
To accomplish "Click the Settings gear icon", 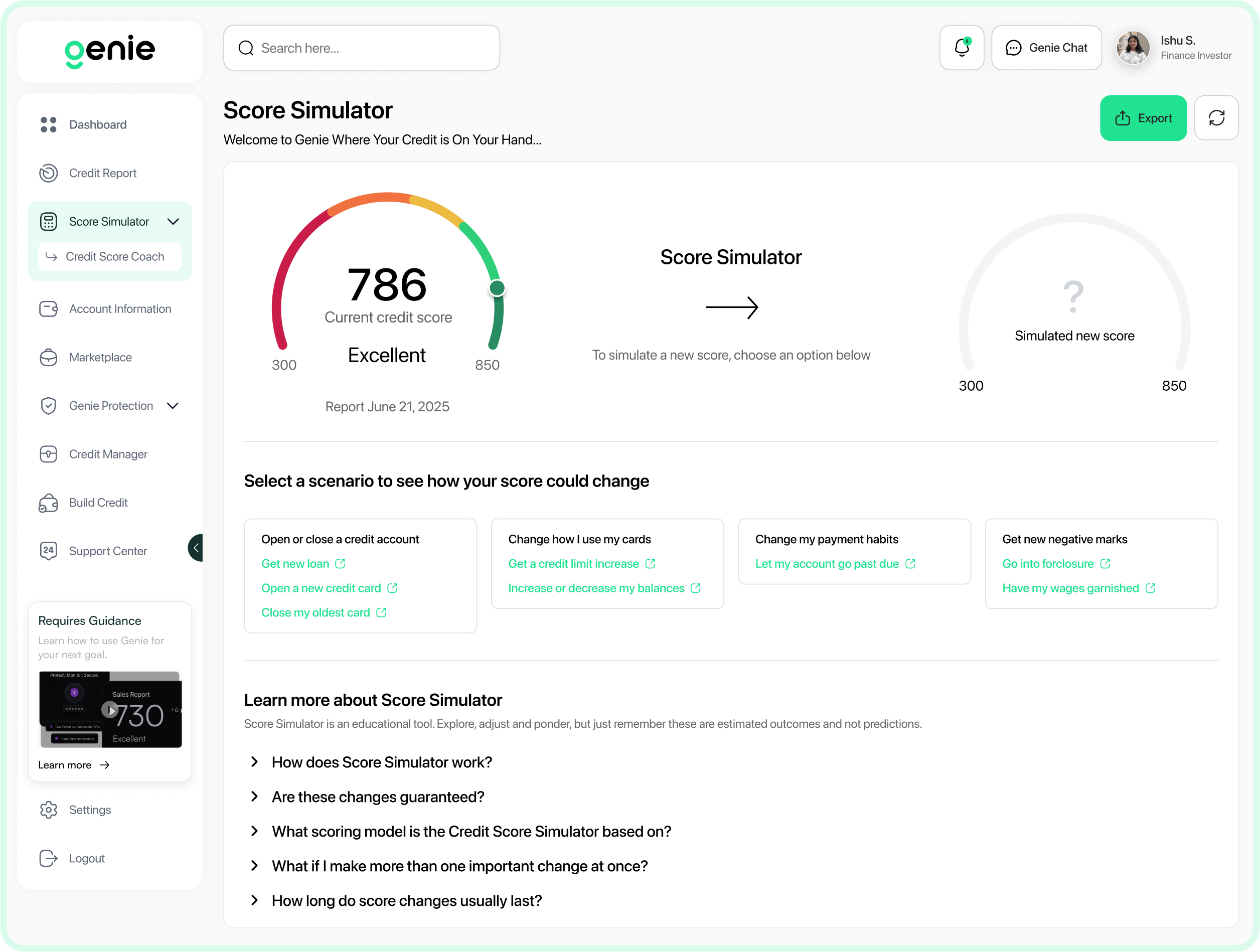I will click(49, 810).
